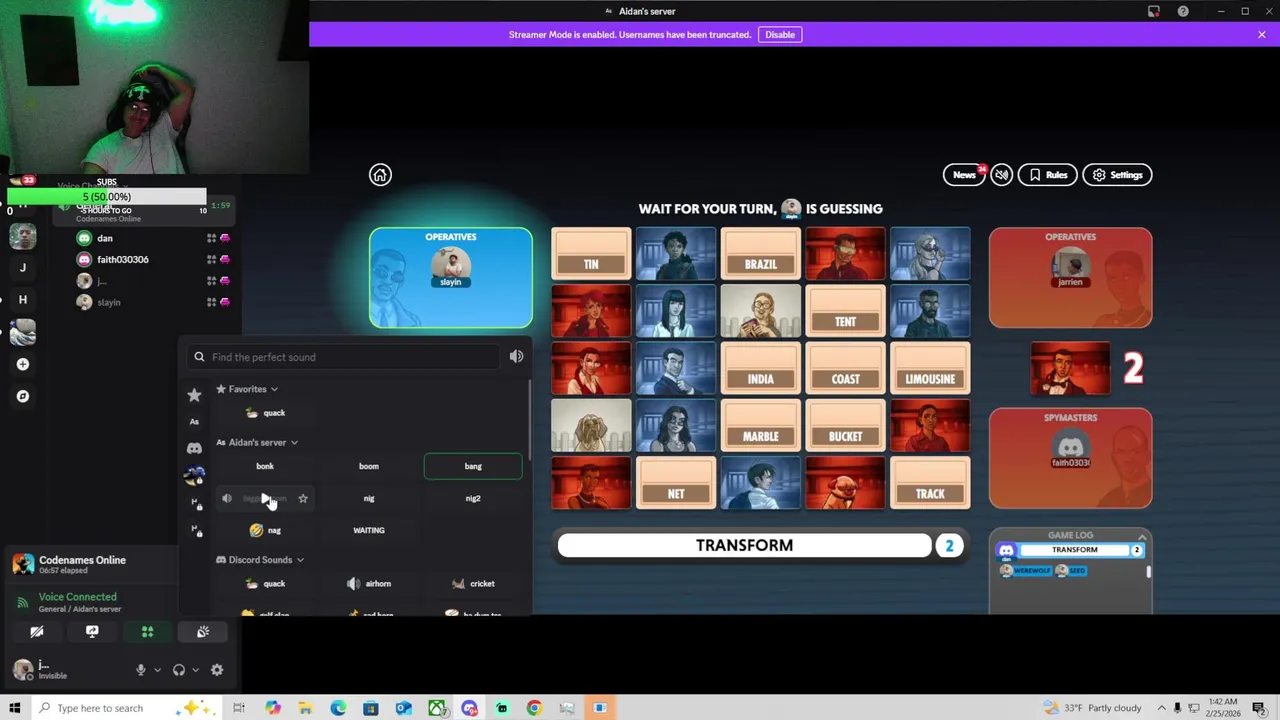This screenshot has width=1280, height=720.
Task: Open Codenames Settings
Action: tap(1117, 175)
